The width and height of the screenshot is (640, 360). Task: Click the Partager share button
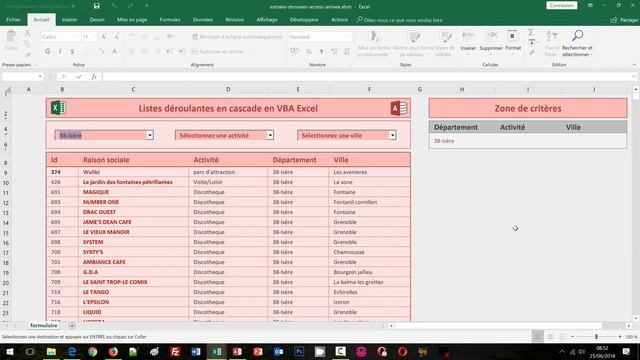pos(624,20)
